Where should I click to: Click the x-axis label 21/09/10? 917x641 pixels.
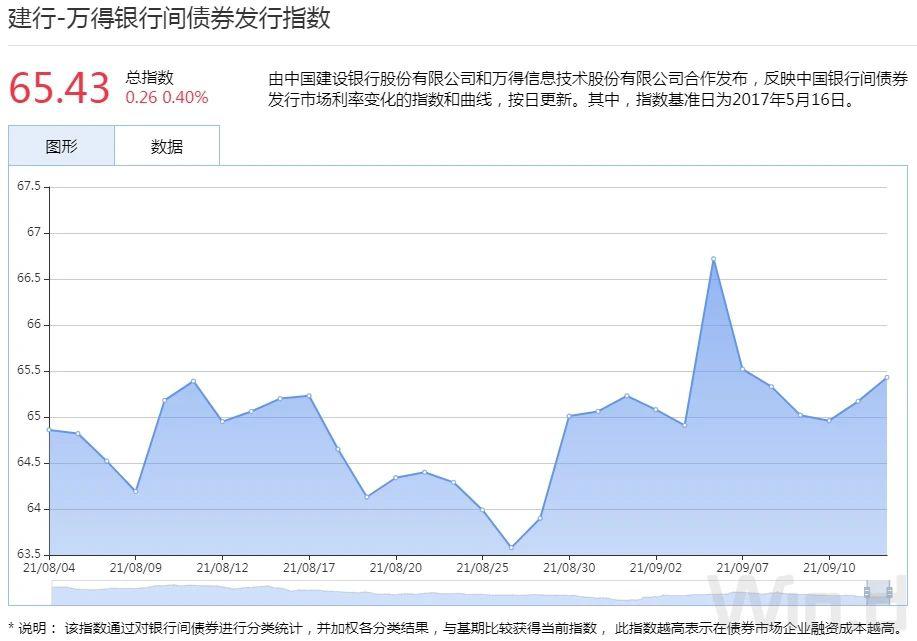point(829,567)
